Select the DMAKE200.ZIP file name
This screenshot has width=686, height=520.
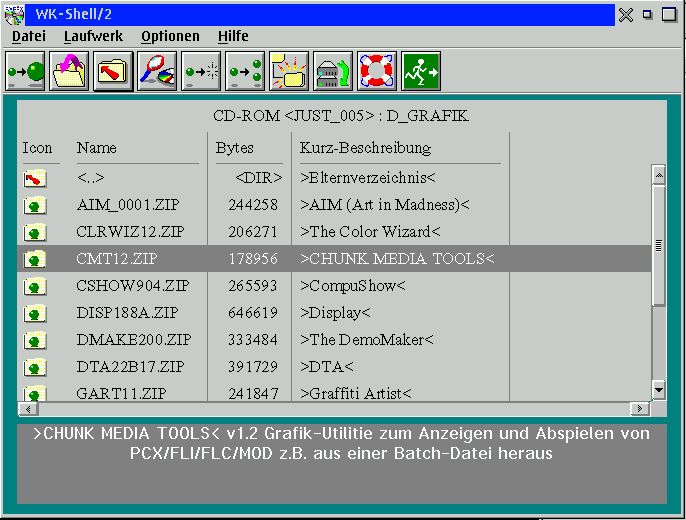coord(133,340)
